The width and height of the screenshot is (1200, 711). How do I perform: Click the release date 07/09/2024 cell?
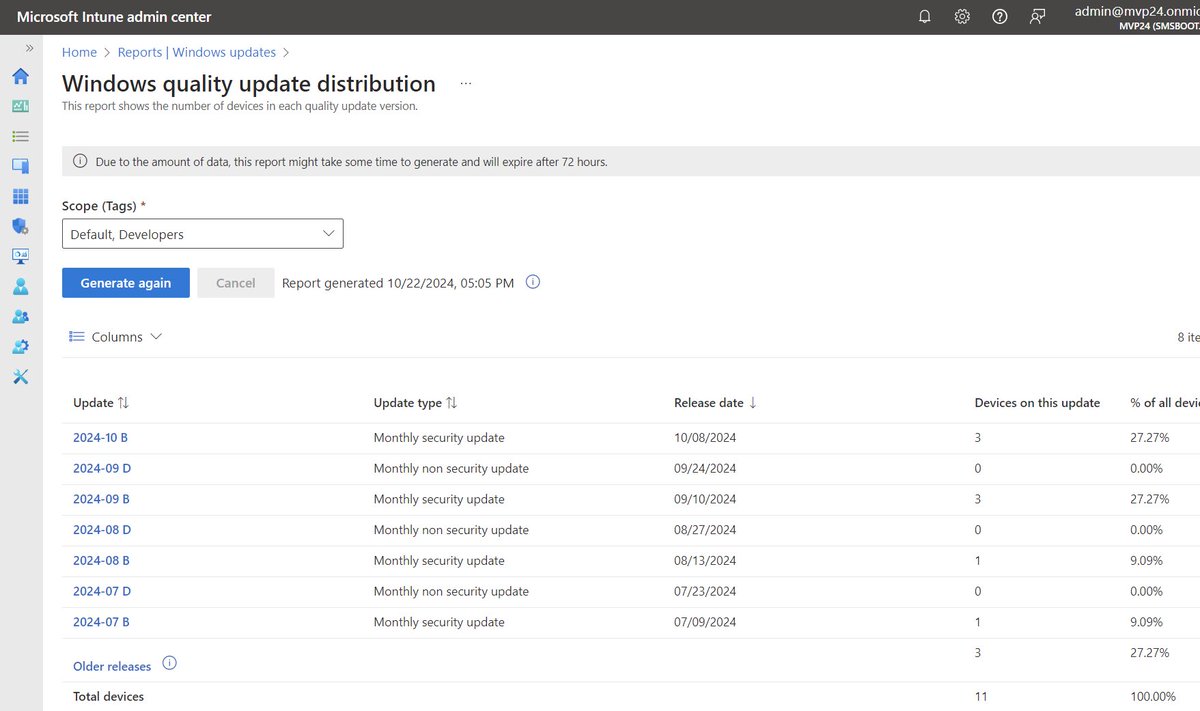[x=705, y=622]
